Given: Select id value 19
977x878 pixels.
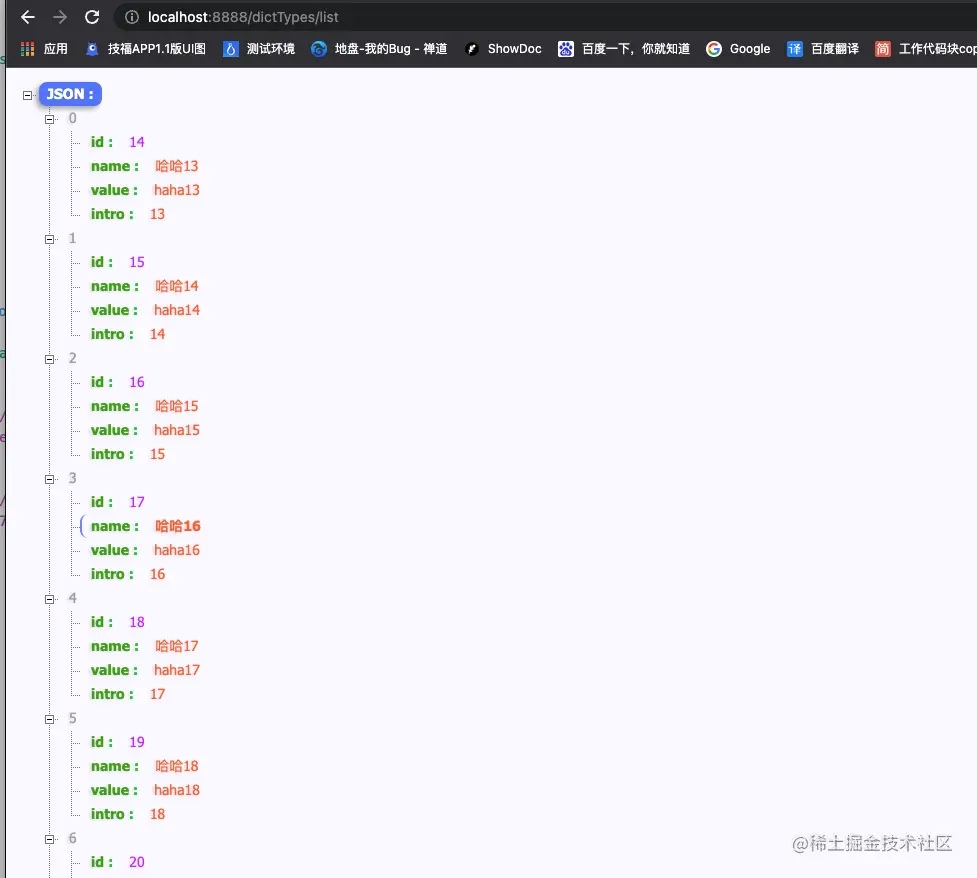Looking at the screenshot, I should (x=136, y=742).
